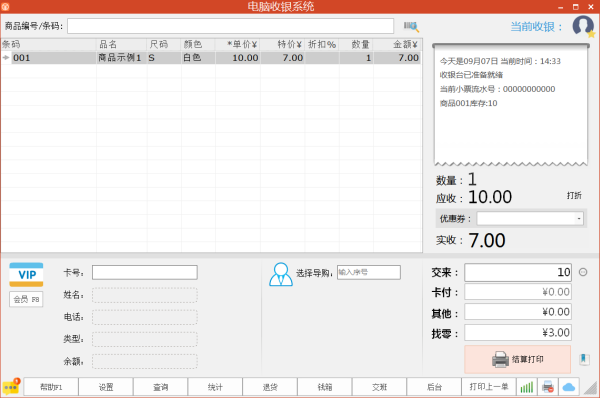Click the barcode search icon
This screenshot has width=600, height=398.
[x=411, y=26]
